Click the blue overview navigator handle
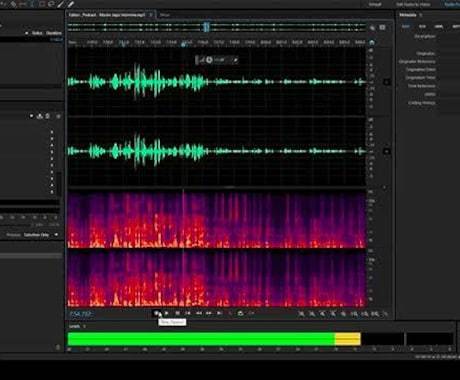The height and width of the screenshot is (380, 460). pyautogui.click(x=207, y=27)
